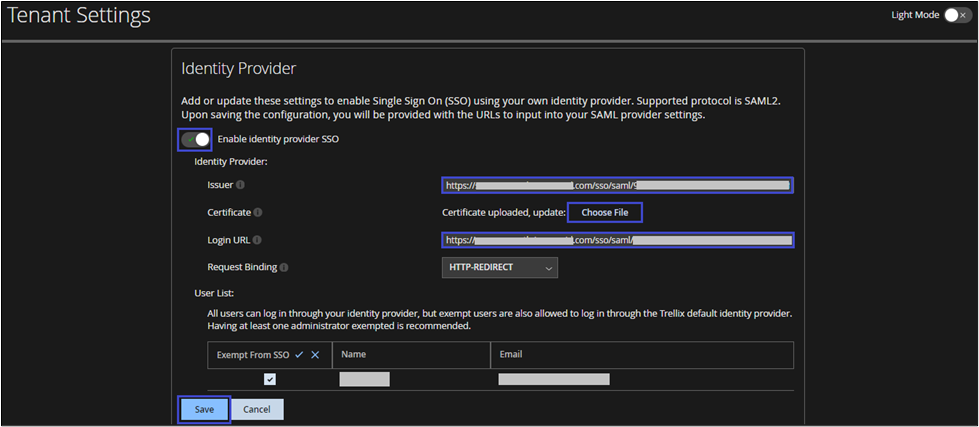Click the Login URL info icon

257,240
